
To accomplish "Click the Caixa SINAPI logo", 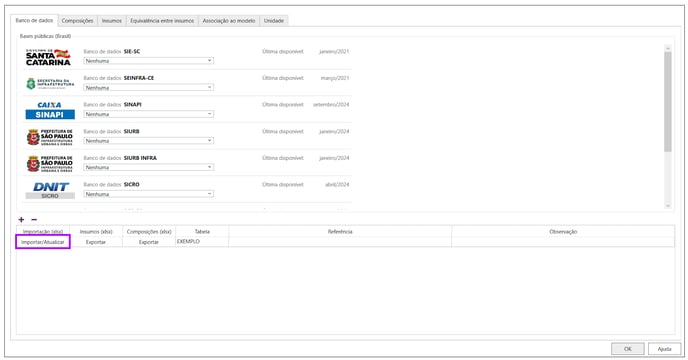I will 50,110.
